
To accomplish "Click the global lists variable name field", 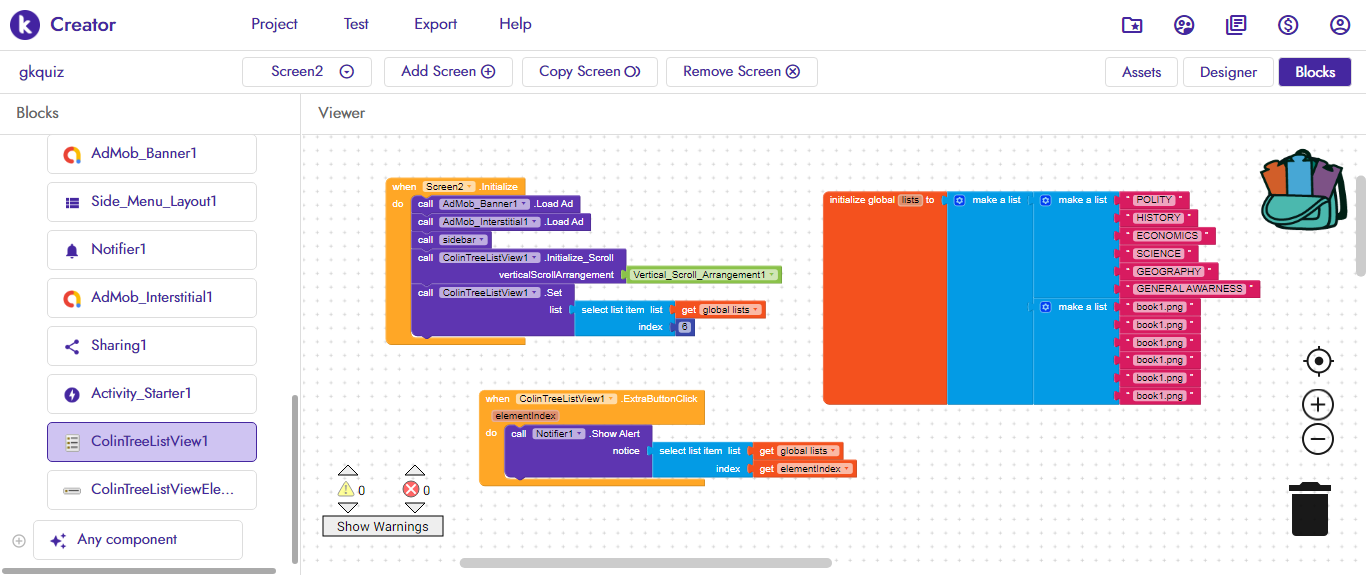I will [910, 200].
